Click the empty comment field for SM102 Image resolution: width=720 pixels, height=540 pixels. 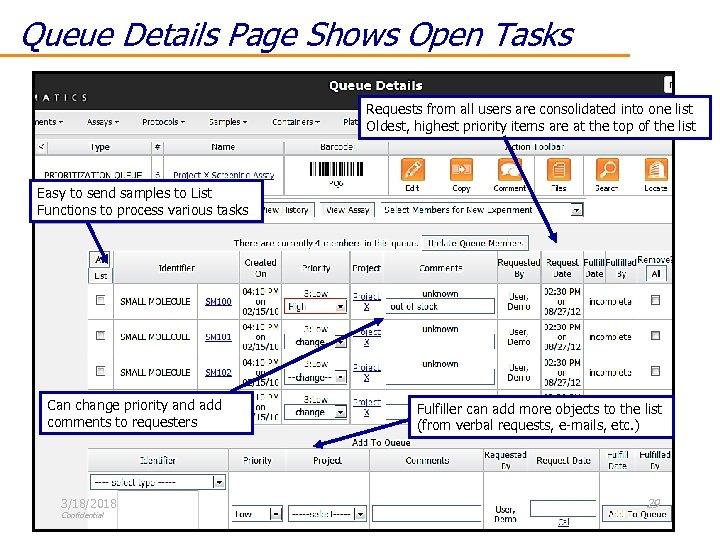(x=440, y=377)
